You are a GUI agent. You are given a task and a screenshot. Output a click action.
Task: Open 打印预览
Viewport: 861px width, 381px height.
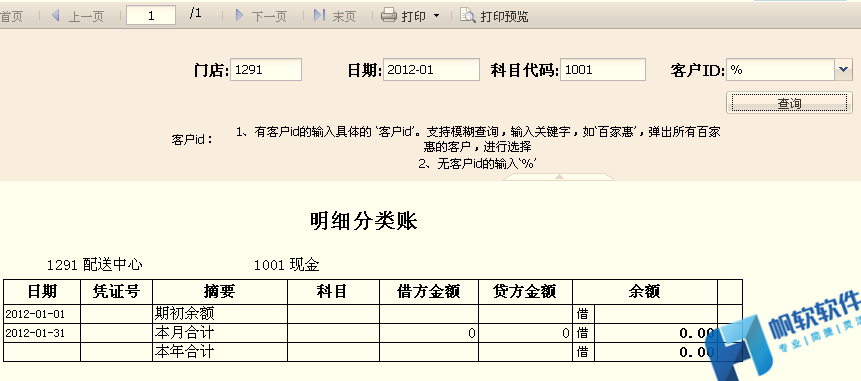[504, 16]
